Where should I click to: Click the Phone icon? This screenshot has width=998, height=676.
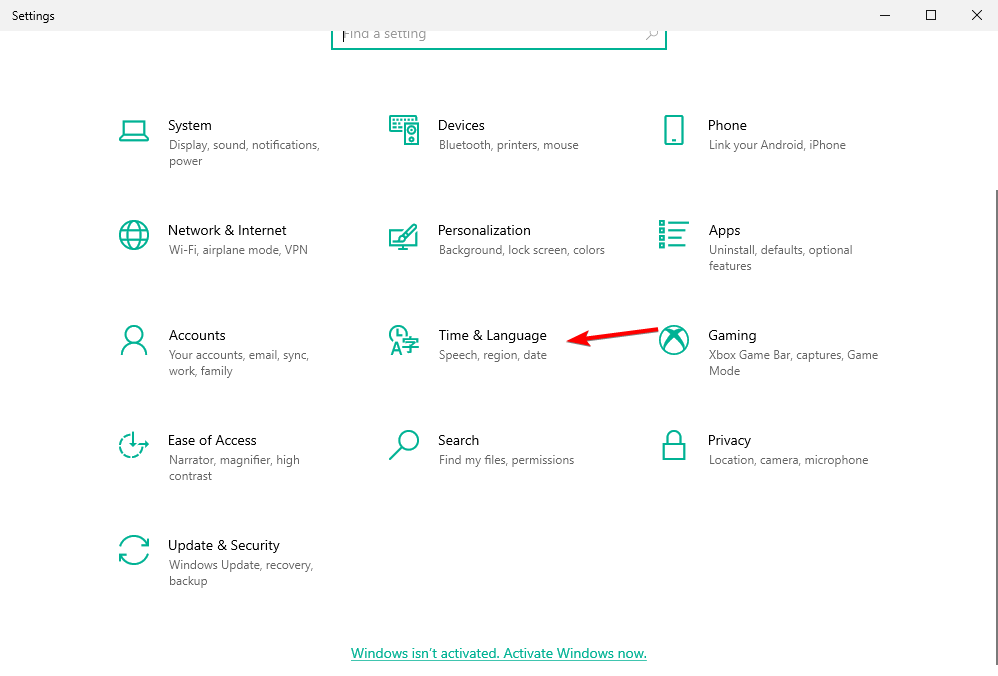673,130
